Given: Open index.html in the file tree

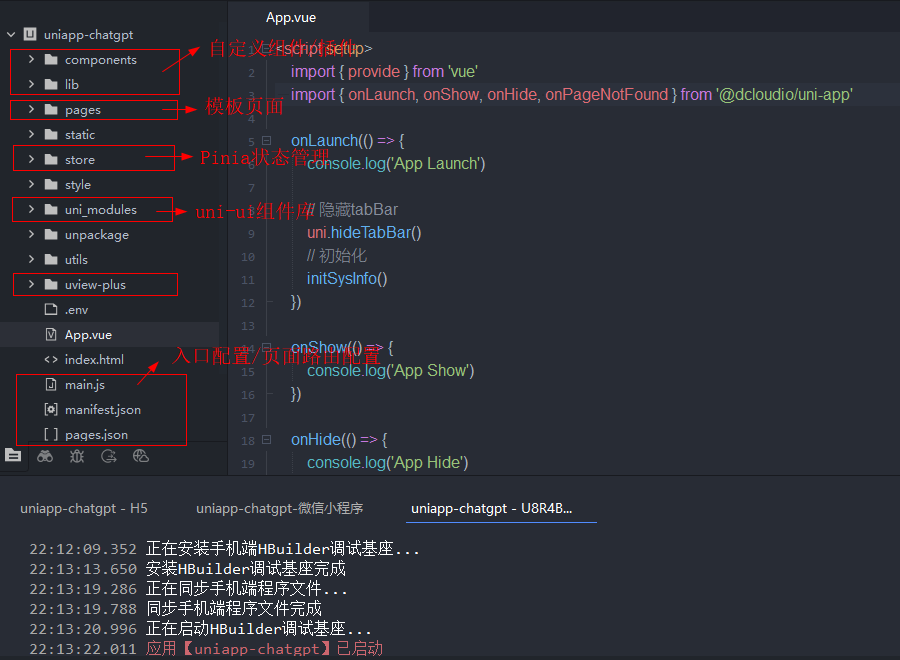Looking at the screenshot, I should (94, 360).
